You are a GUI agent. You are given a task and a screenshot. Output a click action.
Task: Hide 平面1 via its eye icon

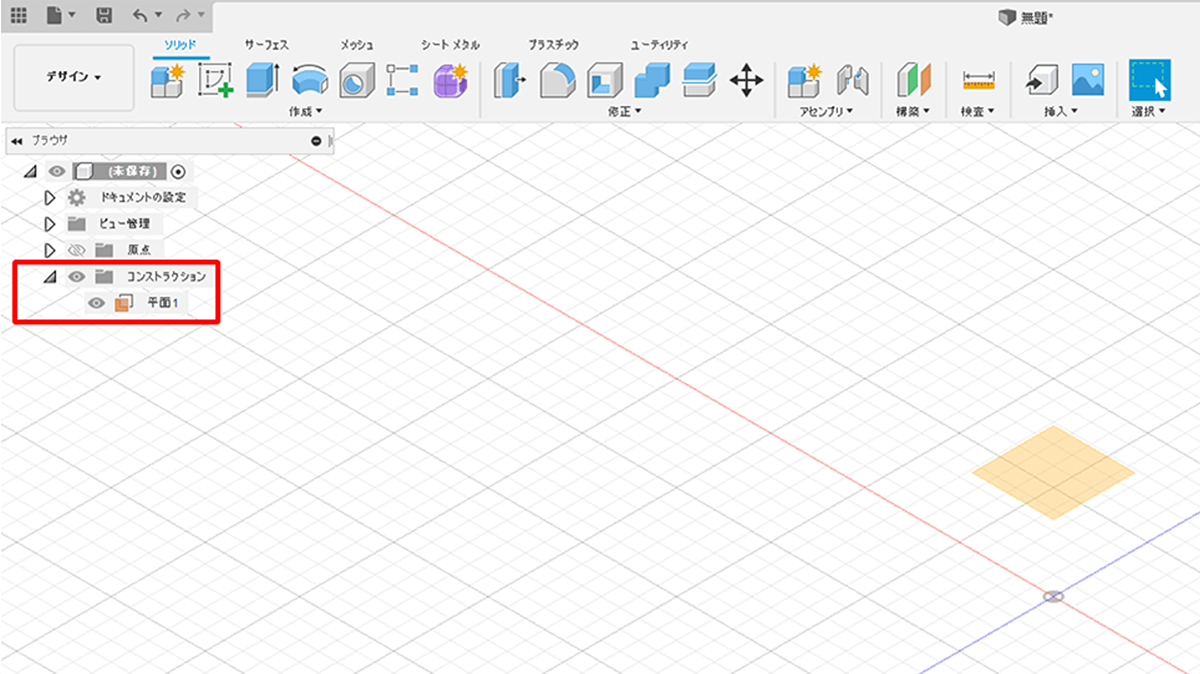97,302
